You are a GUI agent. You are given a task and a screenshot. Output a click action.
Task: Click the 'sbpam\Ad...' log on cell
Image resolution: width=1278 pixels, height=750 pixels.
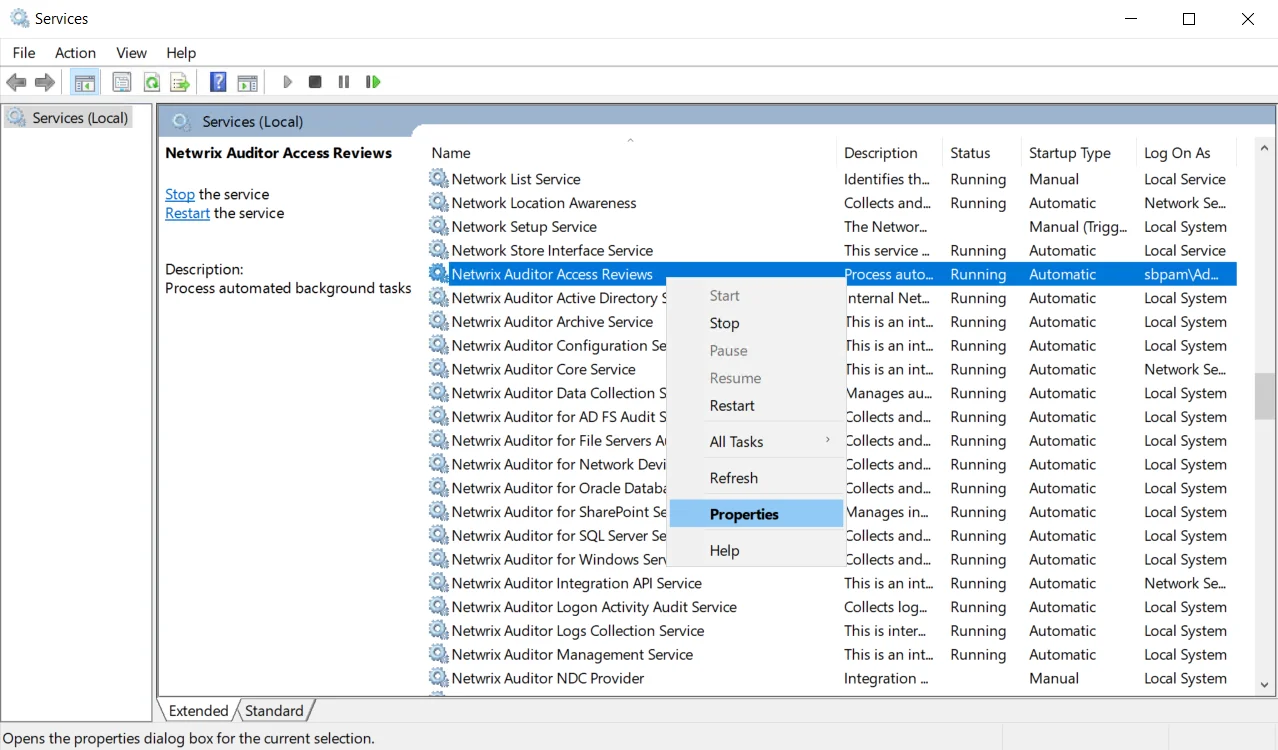[1181, 274]
